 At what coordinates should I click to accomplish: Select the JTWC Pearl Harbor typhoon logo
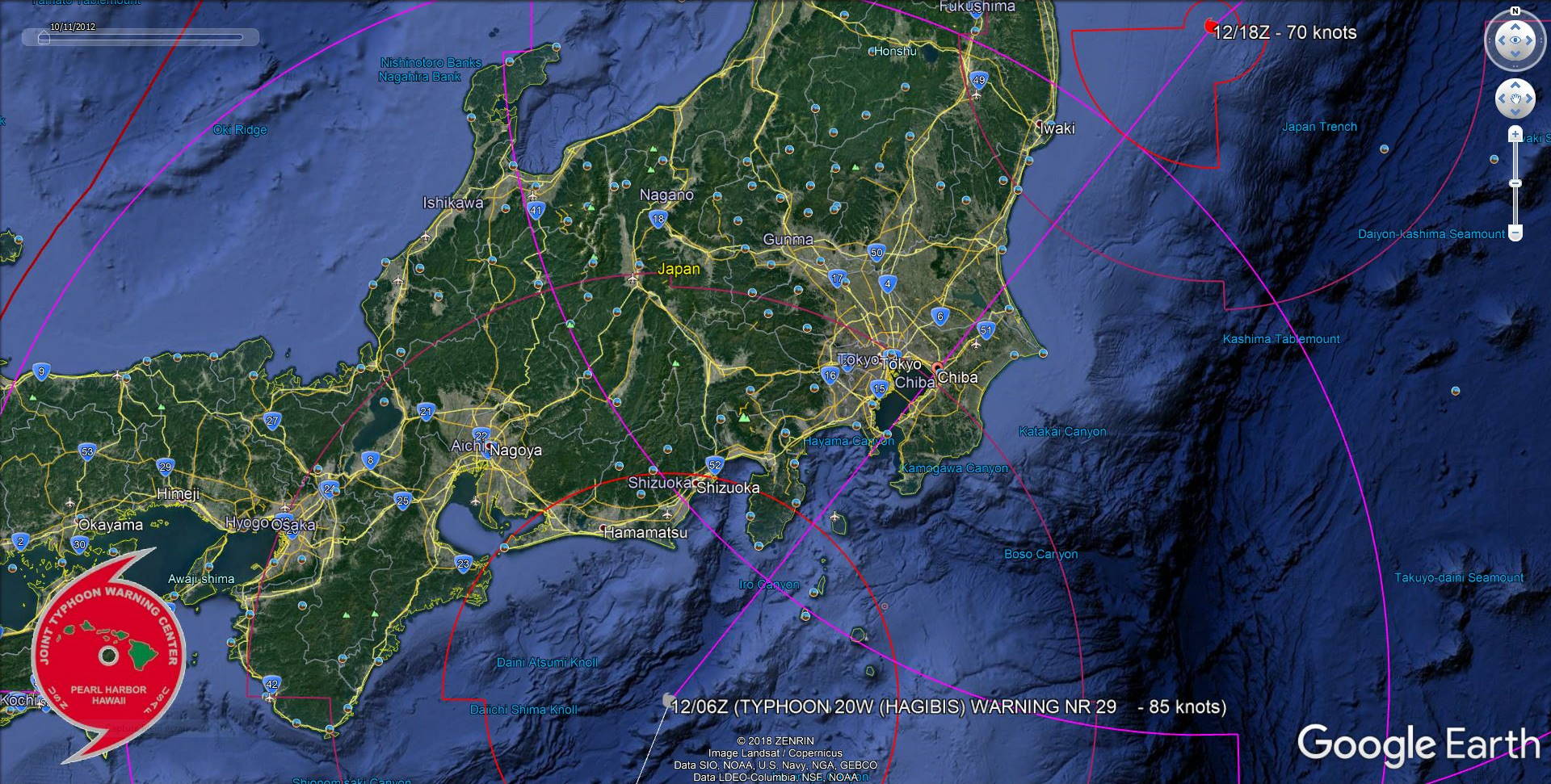[109, 654]
